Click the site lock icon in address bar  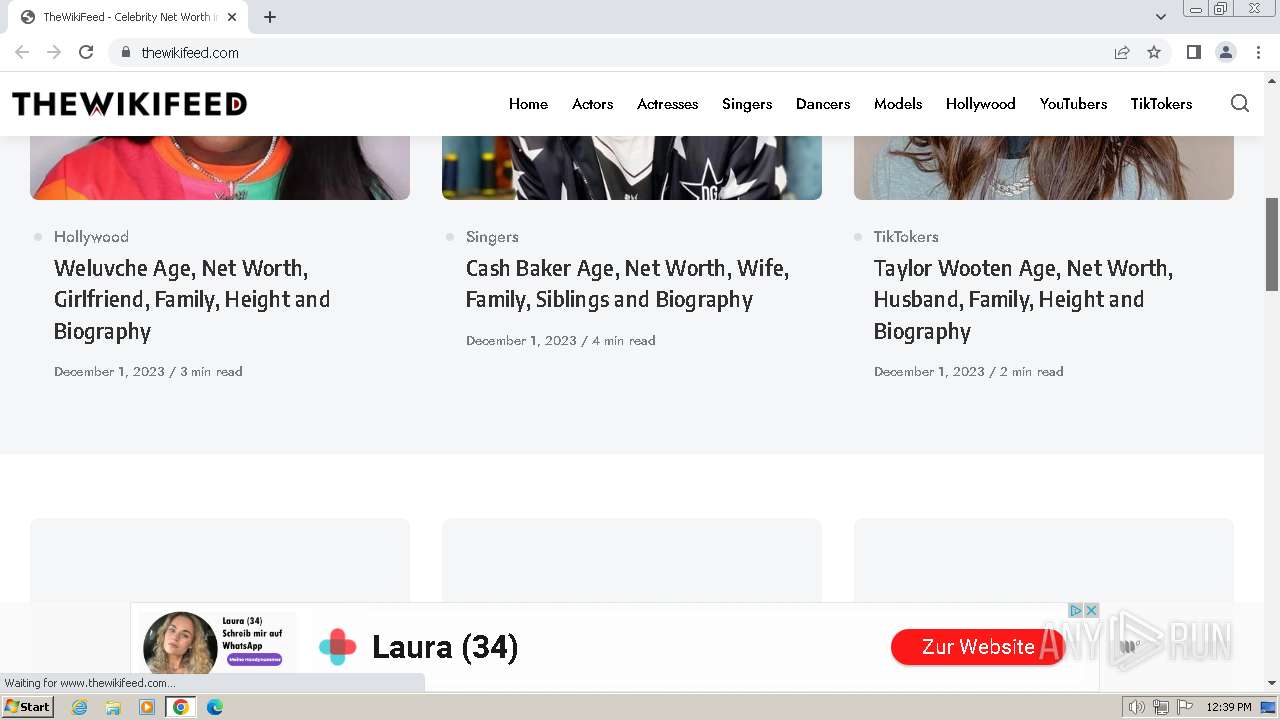126,52
